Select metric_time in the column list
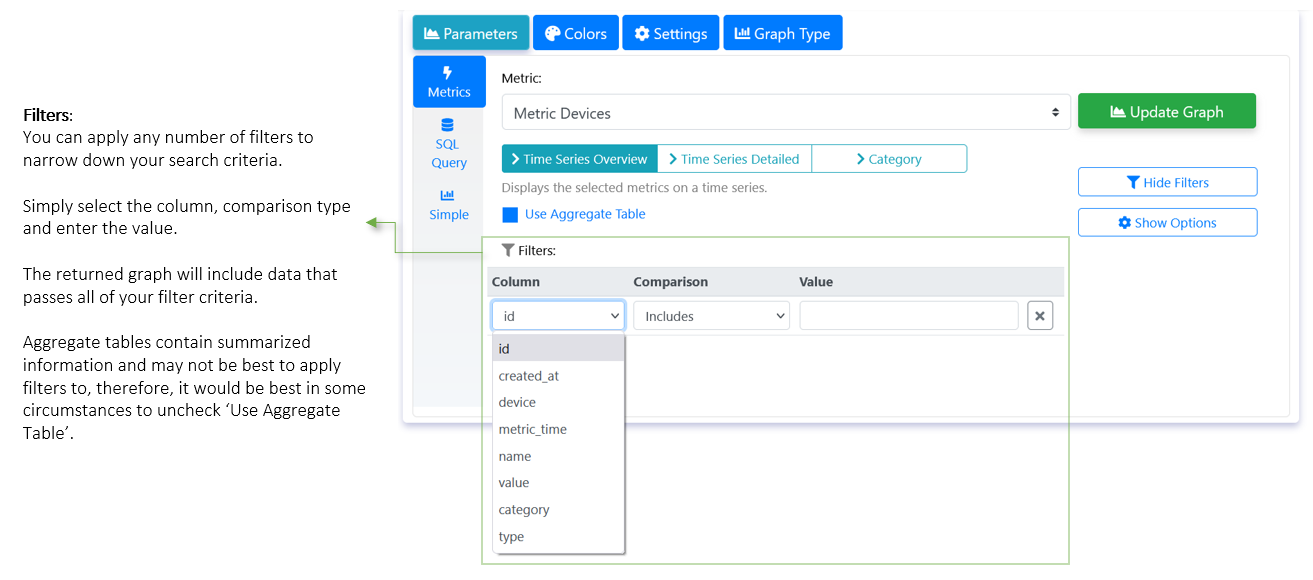The image size is (1313, 580). coord(558,429)
